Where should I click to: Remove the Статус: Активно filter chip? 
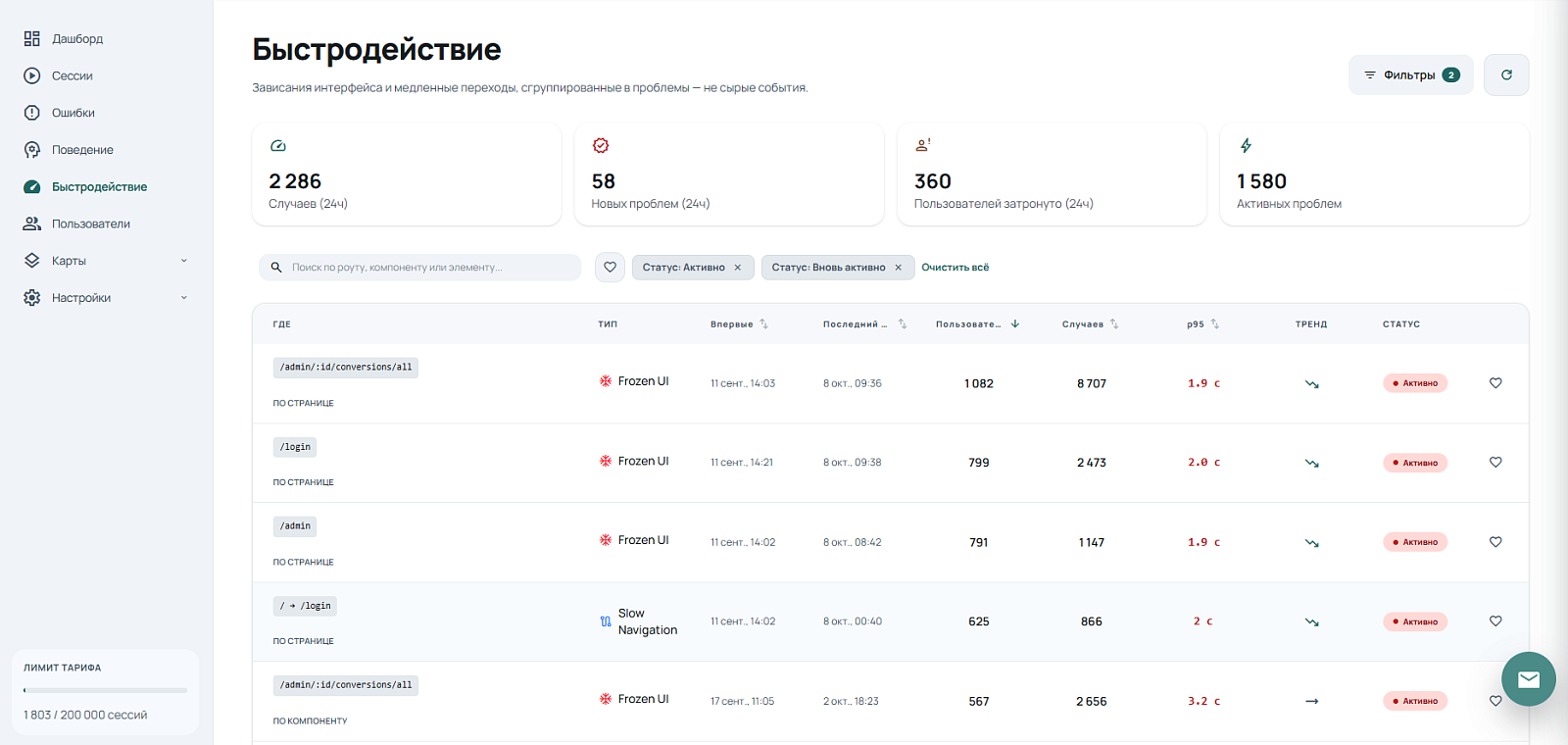738,268
